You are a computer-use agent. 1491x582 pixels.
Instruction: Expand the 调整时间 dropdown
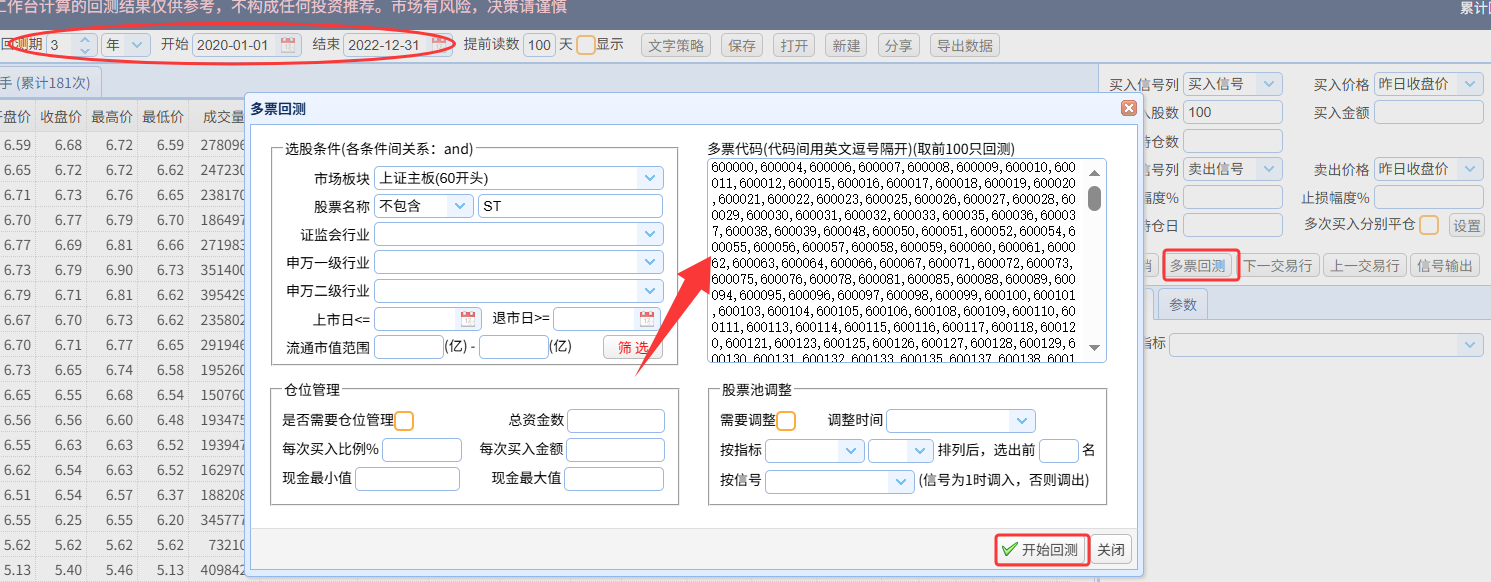(x=1021, y=421)
